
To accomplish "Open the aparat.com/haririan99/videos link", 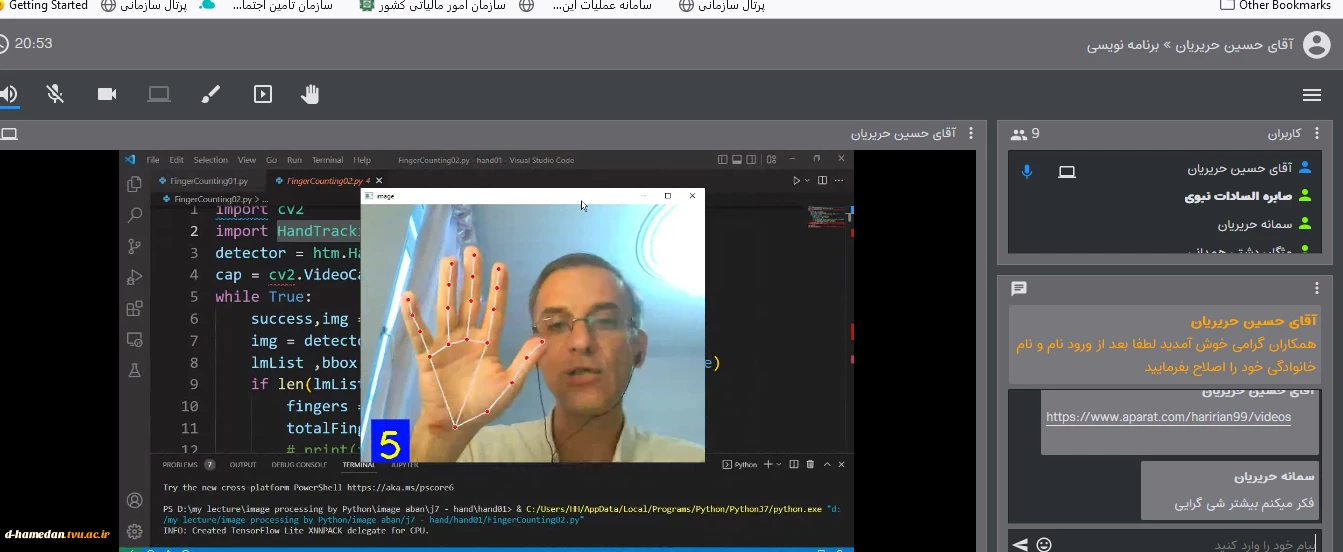I will tap(1168, 417).
